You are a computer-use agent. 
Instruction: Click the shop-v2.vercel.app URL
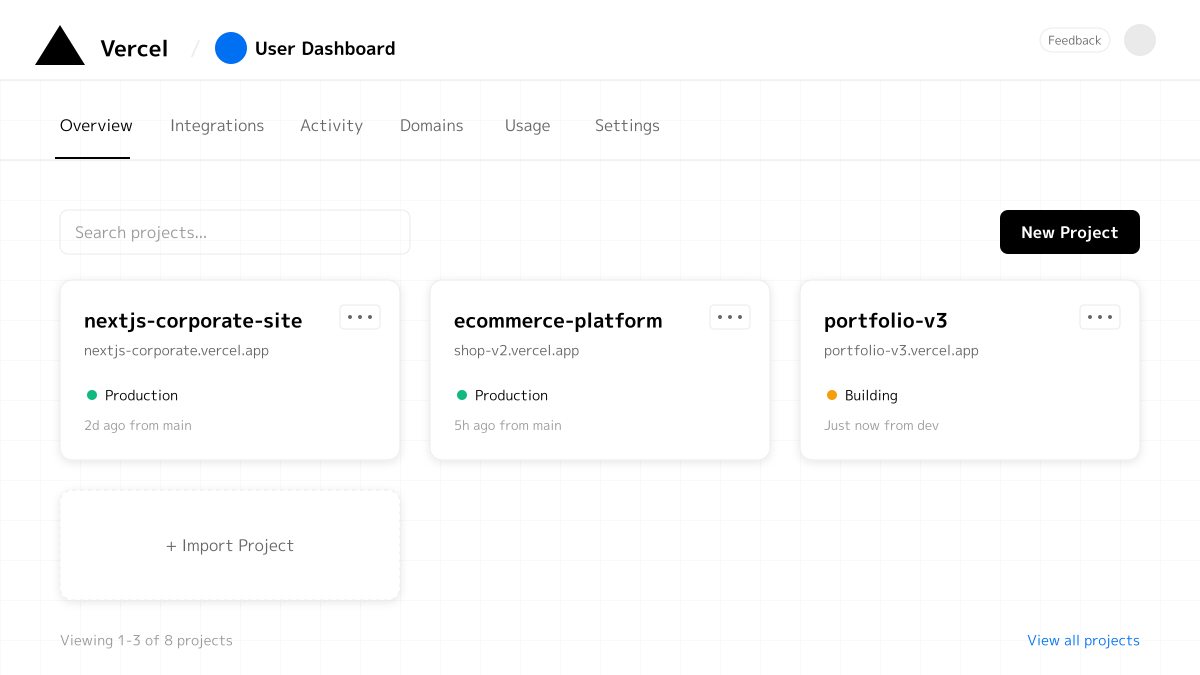[x=516, y=351]
